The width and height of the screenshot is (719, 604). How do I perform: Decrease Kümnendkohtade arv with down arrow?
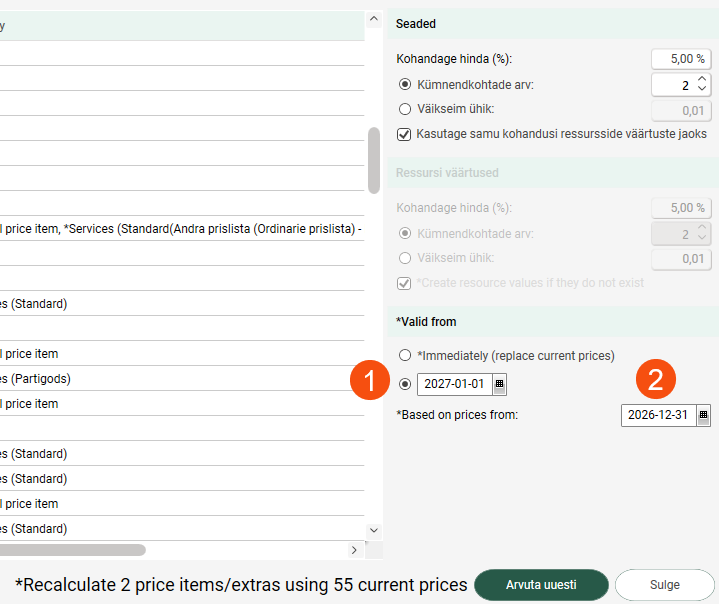[x=702, y=91]
